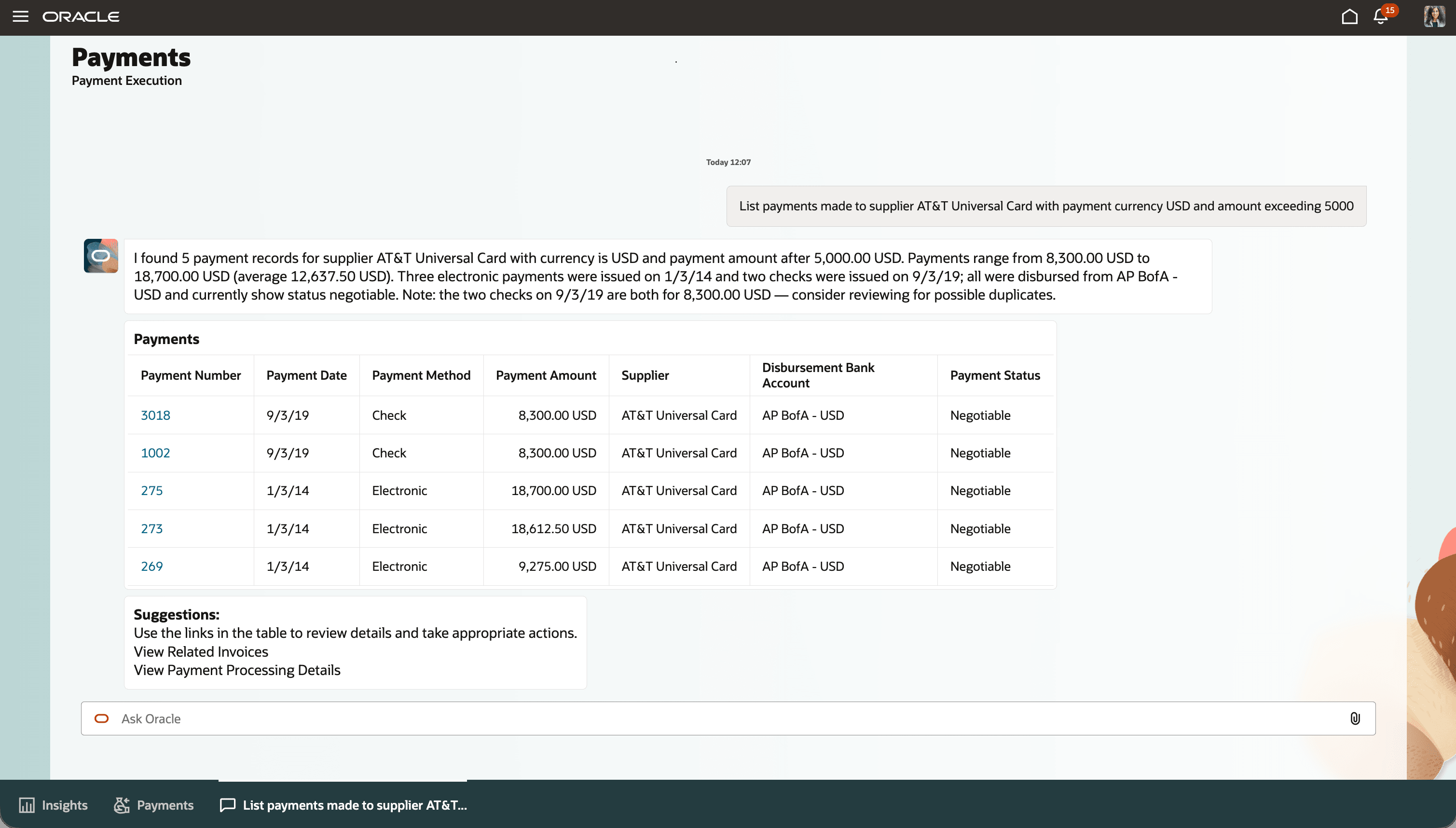Click the Payment Date column header
Image resolution: width=1456 pixels, height=828 pixels.
306,375
